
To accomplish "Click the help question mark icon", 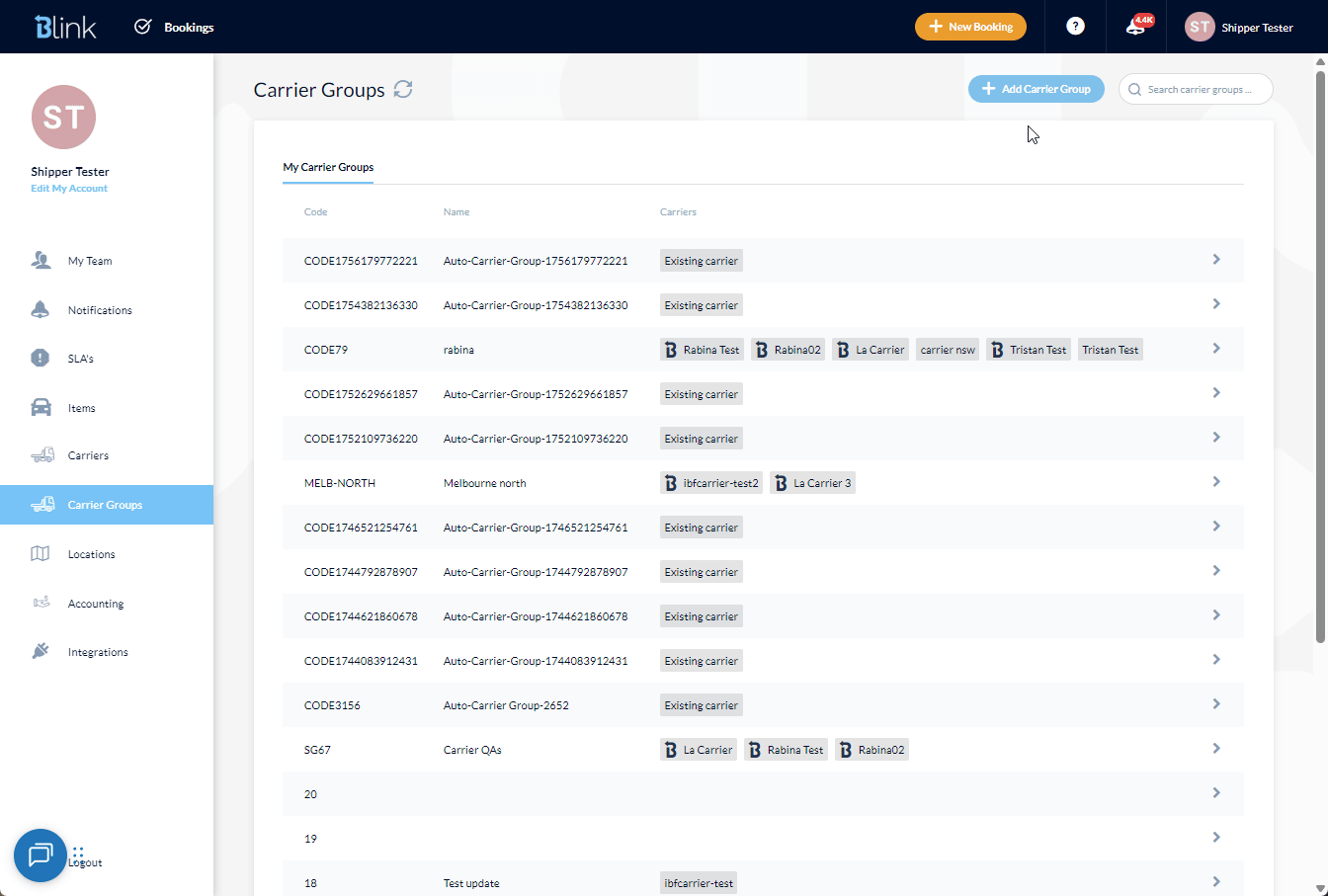I will point(1074,27).
